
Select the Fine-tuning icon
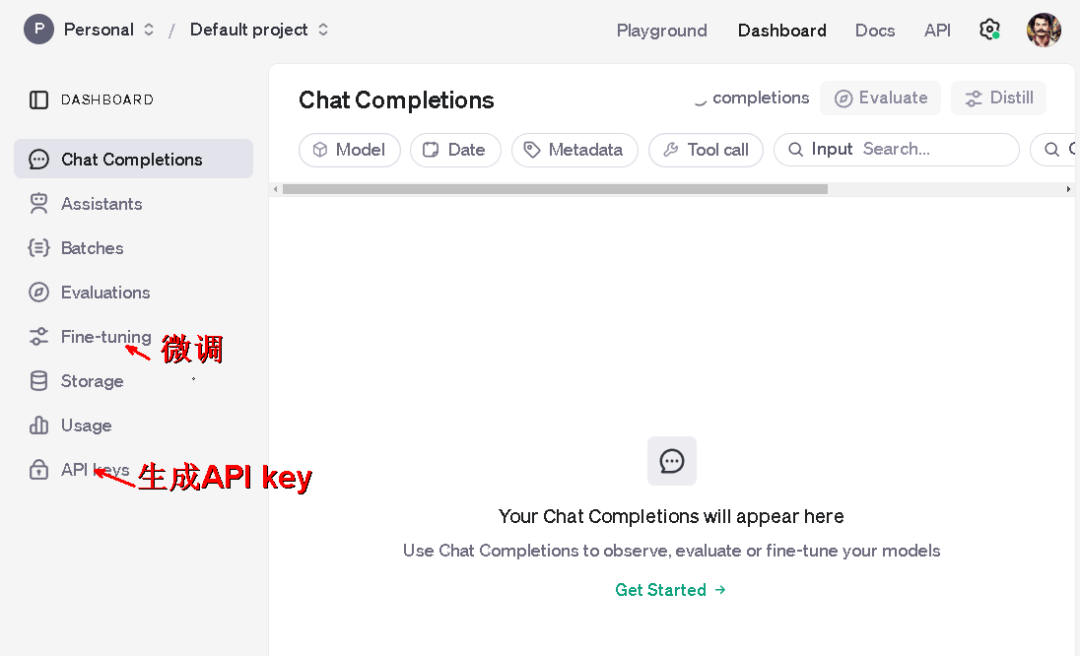[x=37, y=336]
